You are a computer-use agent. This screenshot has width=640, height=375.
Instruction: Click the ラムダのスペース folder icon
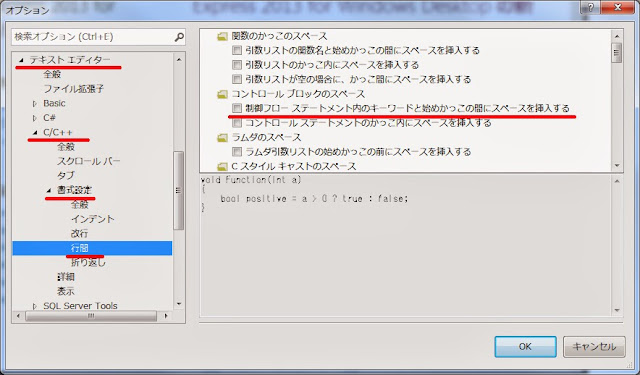click(x=222, y=138)
